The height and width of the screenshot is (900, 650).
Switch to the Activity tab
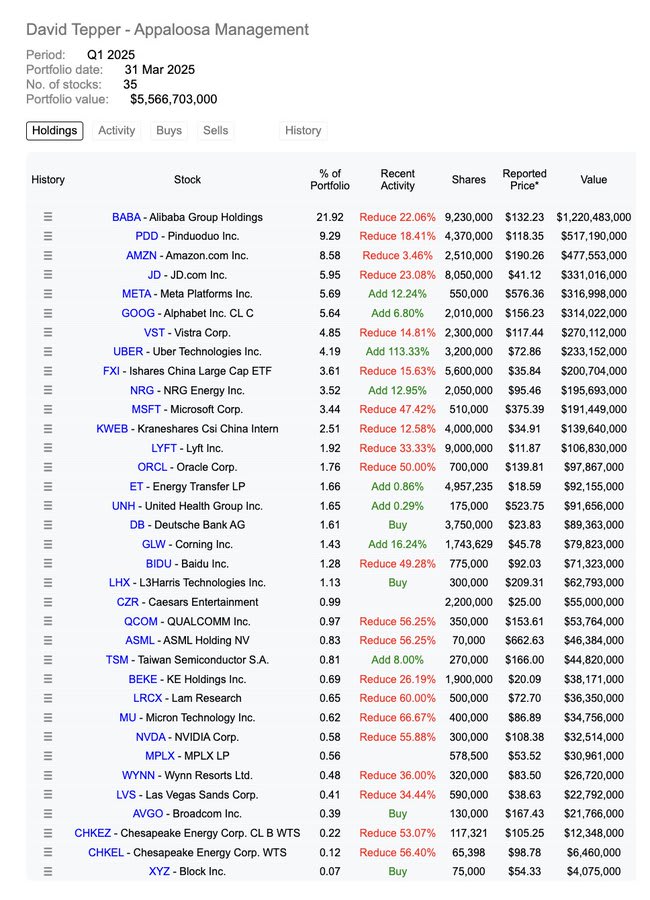coord(117,130)
